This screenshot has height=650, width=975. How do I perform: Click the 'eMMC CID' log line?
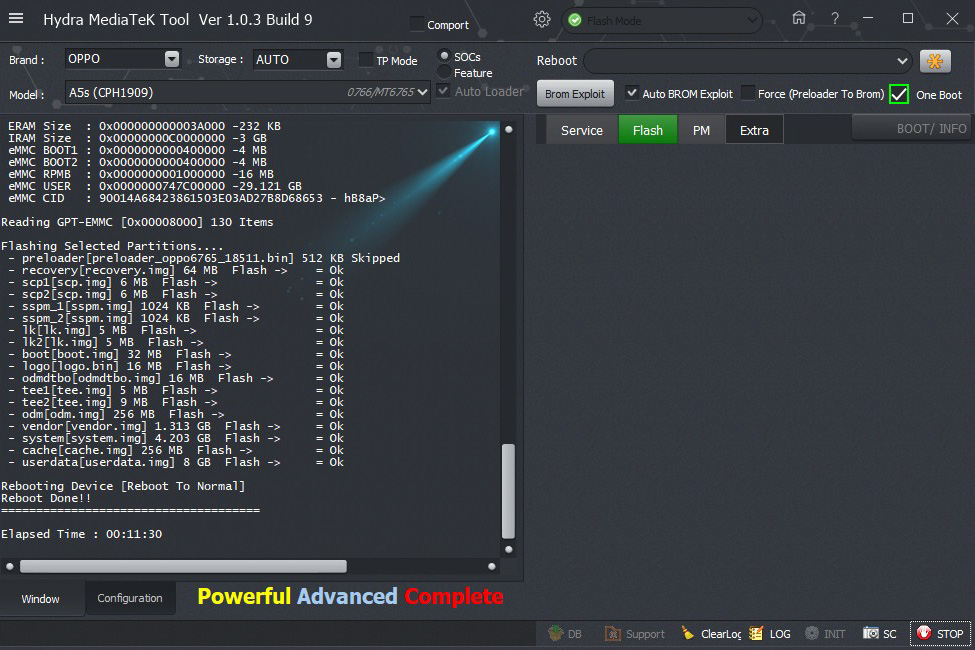coord(196,198)
